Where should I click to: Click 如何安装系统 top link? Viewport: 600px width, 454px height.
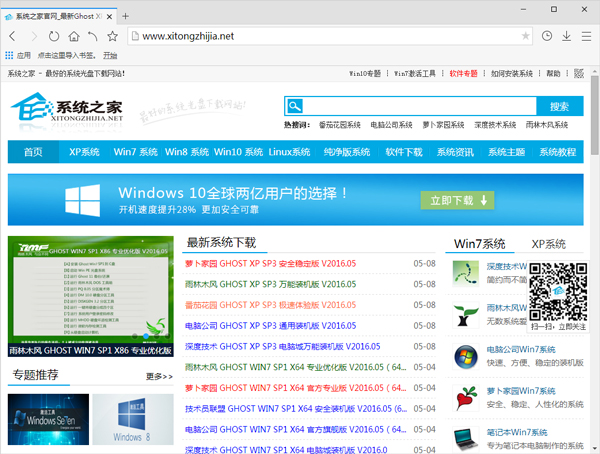pos(512,73)
